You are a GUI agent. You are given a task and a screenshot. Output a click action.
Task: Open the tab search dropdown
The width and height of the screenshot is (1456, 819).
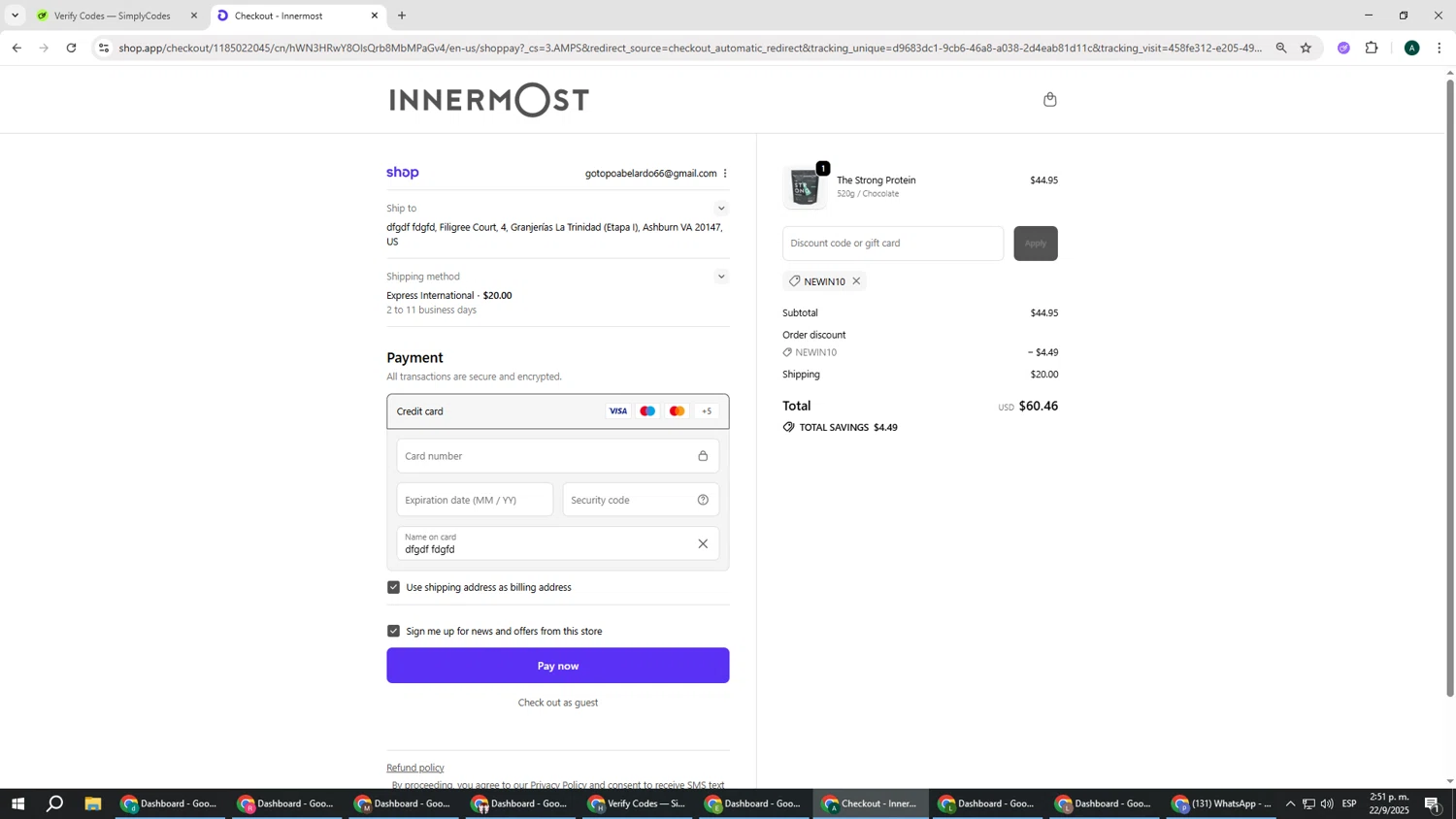pyautogui.click(x=15, y=16)
